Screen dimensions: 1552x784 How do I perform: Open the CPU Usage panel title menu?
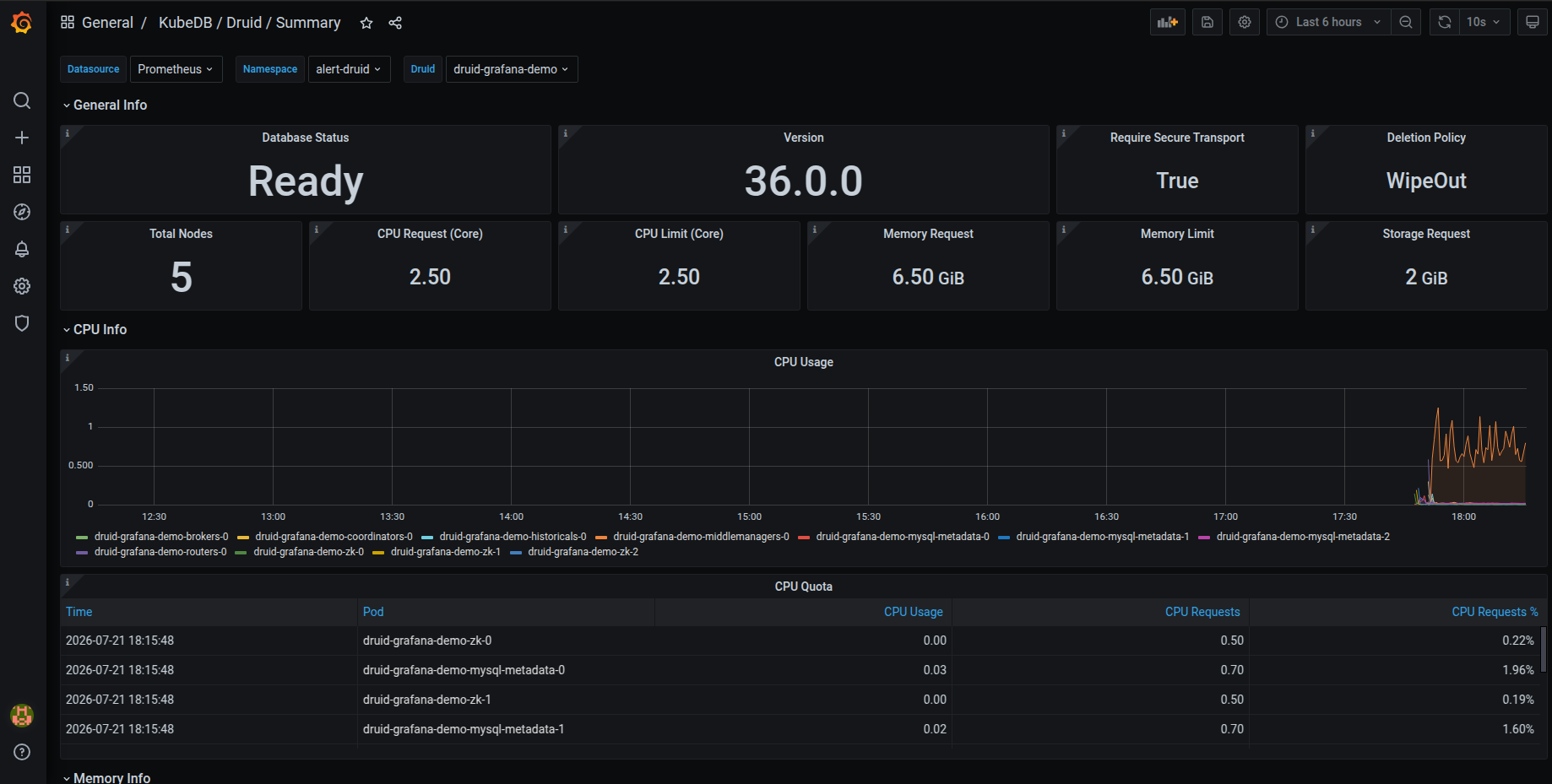(x=804, y=362)
